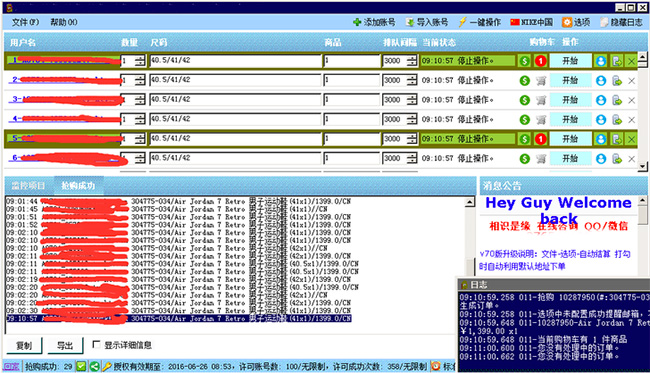
Task: Click the success list scroll-up arrow
Action: pos(470,202)
